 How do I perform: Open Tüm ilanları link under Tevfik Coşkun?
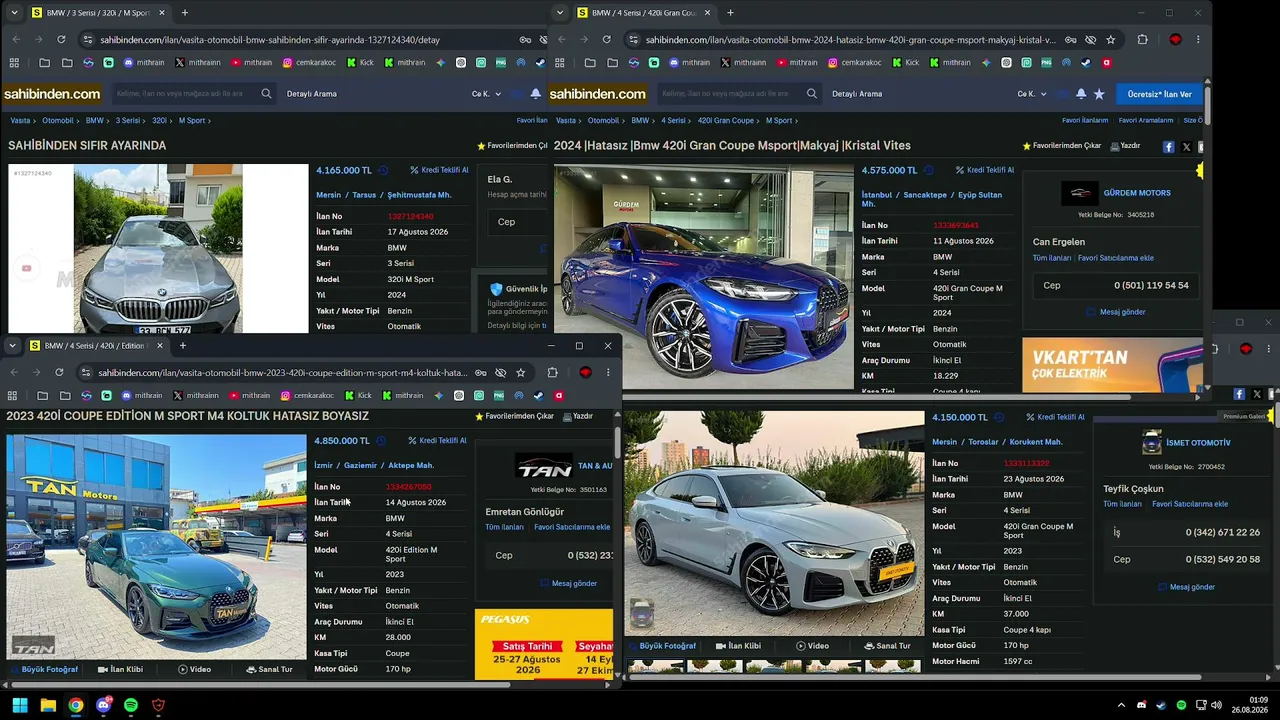coord(1122,504)
